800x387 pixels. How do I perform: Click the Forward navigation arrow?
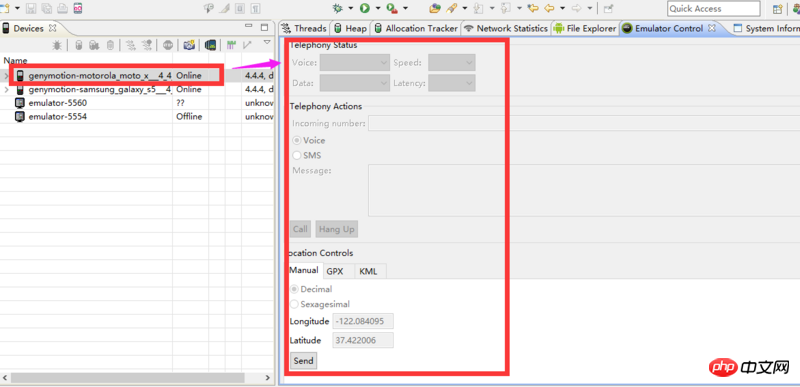[577, 8]
